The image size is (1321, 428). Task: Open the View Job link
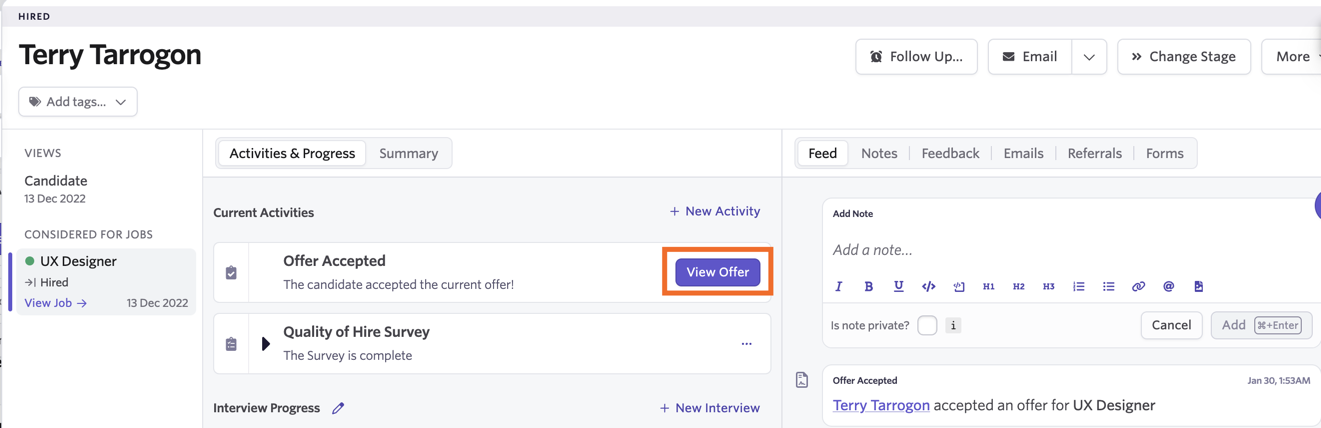56,303
